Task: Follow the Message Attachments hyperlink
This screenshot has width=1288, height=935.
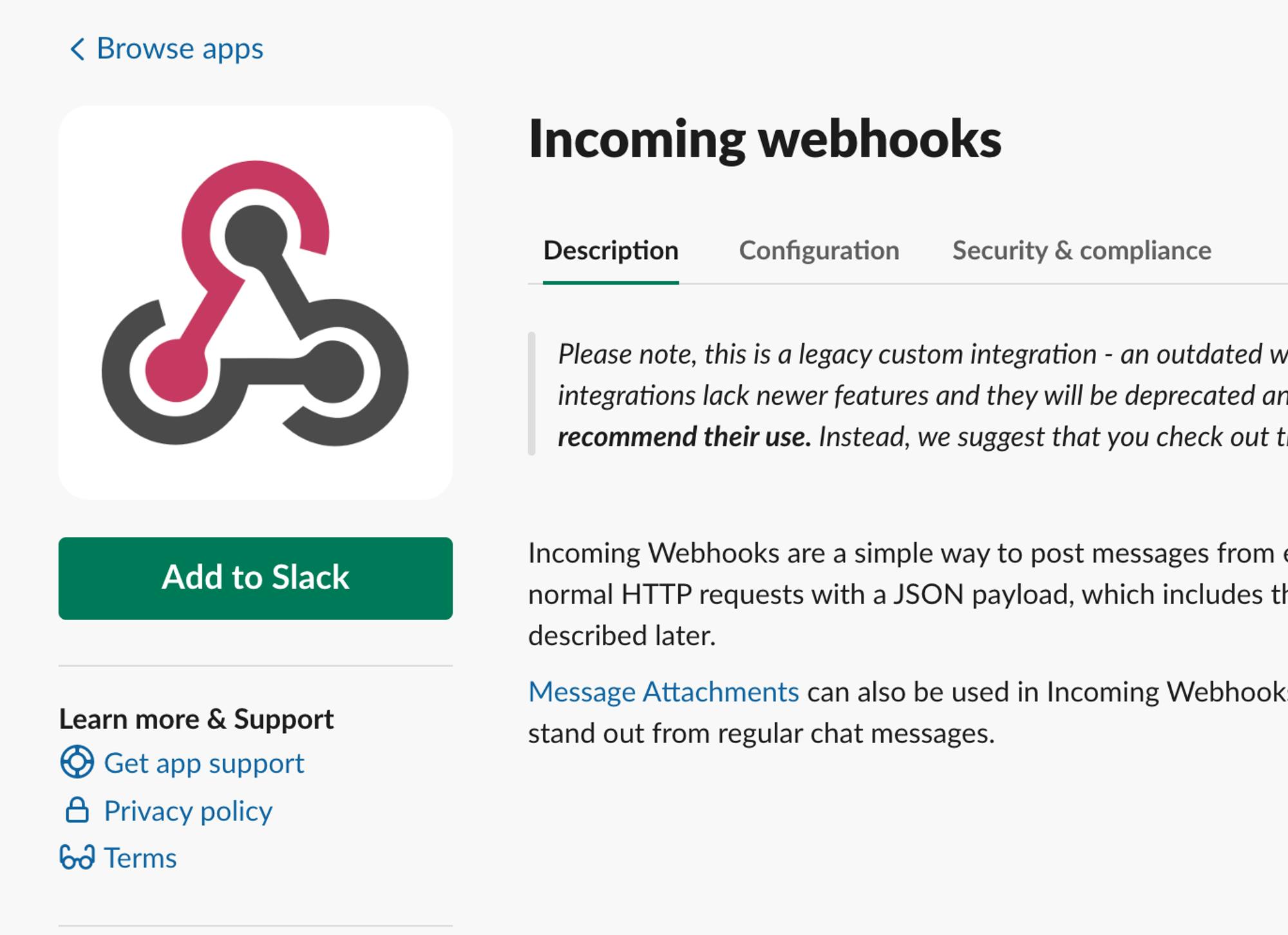Action: click(663, 692)
